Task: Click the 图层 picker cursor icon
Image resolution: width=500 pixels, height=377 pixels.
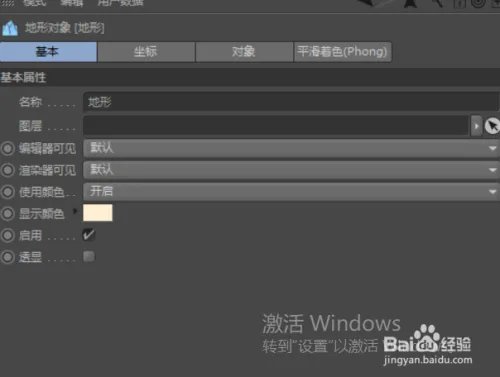Action: point(492,126)
